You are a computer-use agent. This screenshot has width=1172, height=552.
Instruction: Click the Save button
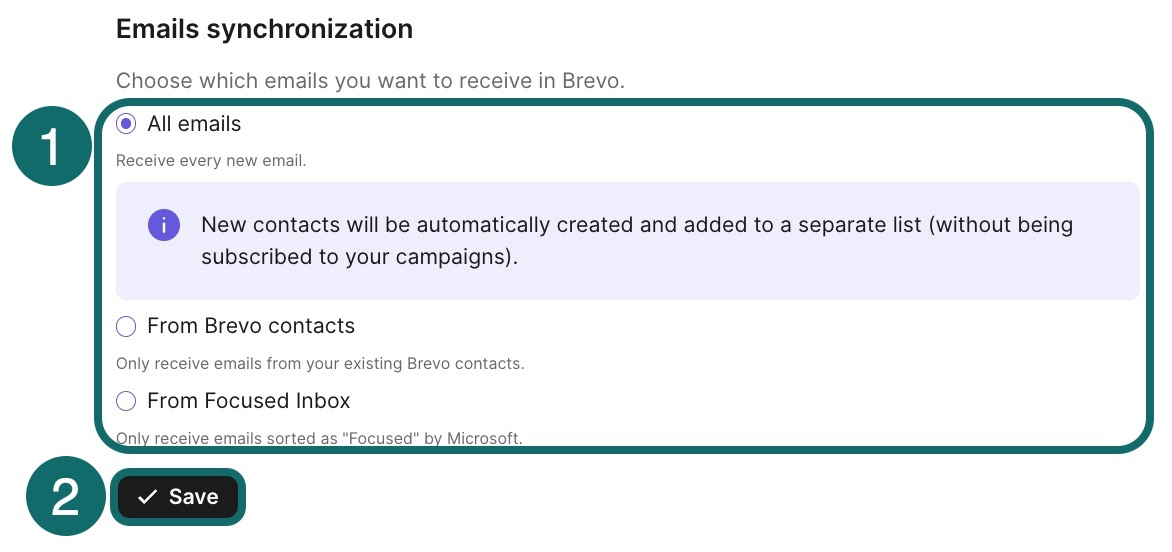pos(178,497)
